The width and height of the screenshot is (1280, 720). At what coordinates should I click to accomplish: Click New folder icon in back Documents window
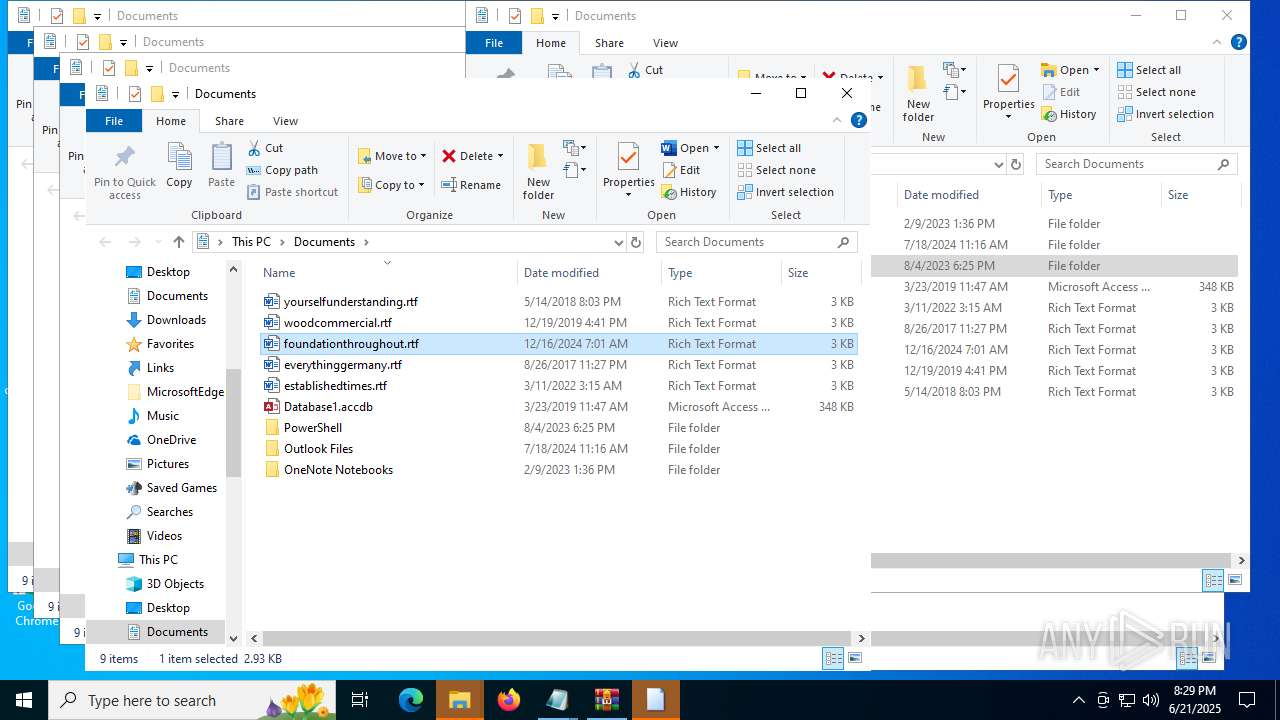pyautogui.click(x=918, y=79)
